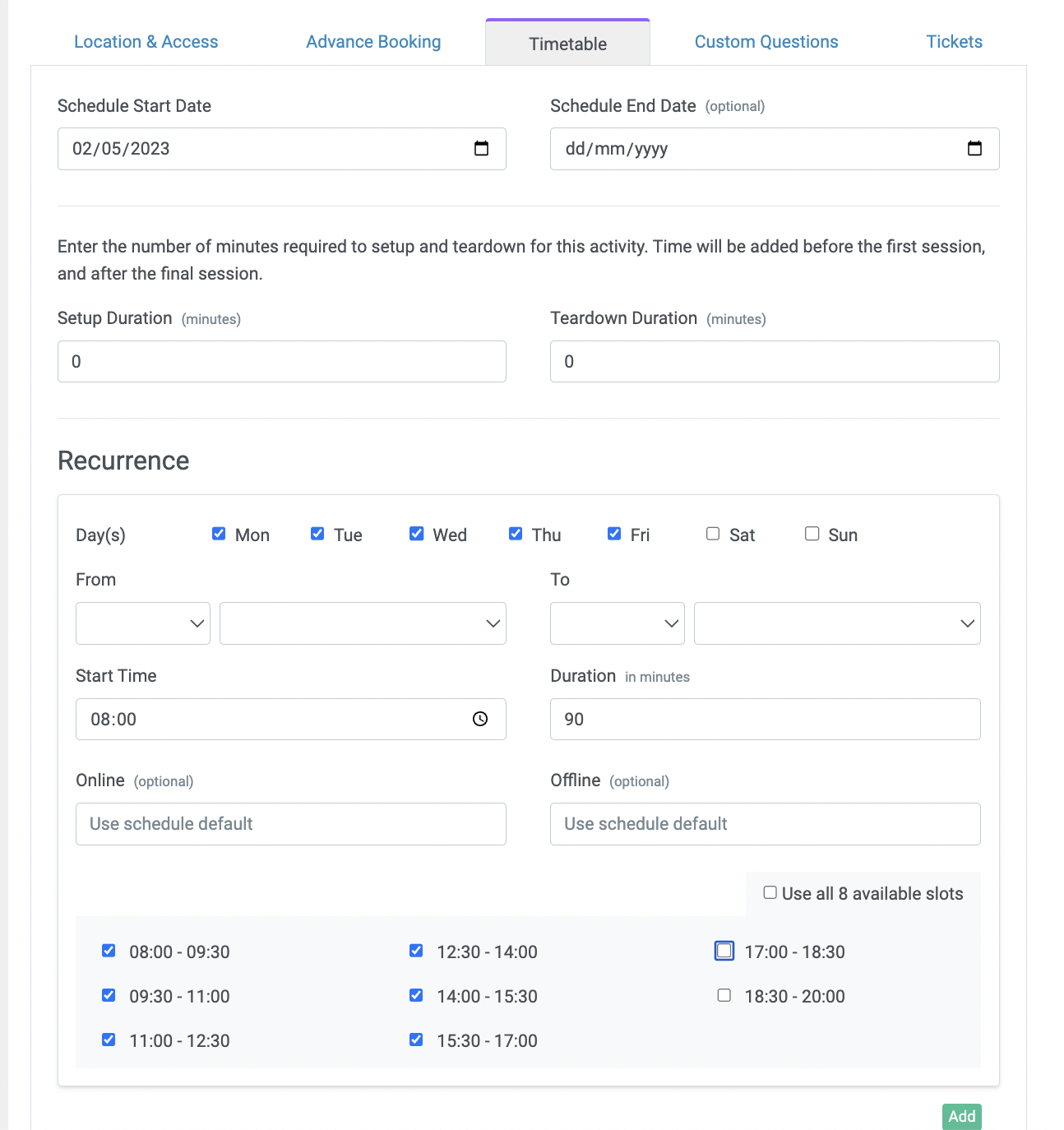1064x1130 pixels.
Task: Click the Duration in minutes field
Action: 766,720
